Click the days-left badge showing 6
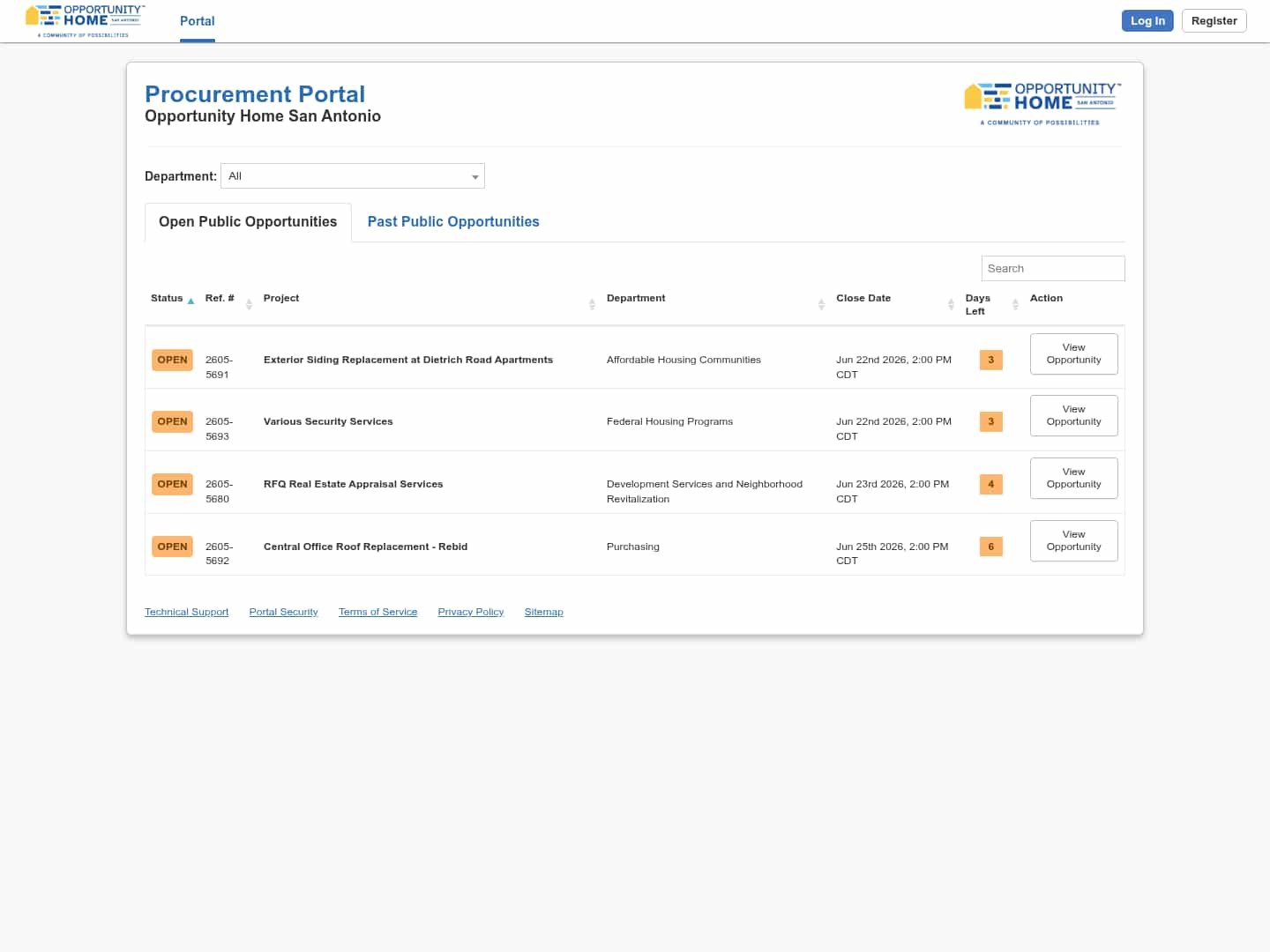This screenshot has height=952, width=1270. tap(990, 547)
